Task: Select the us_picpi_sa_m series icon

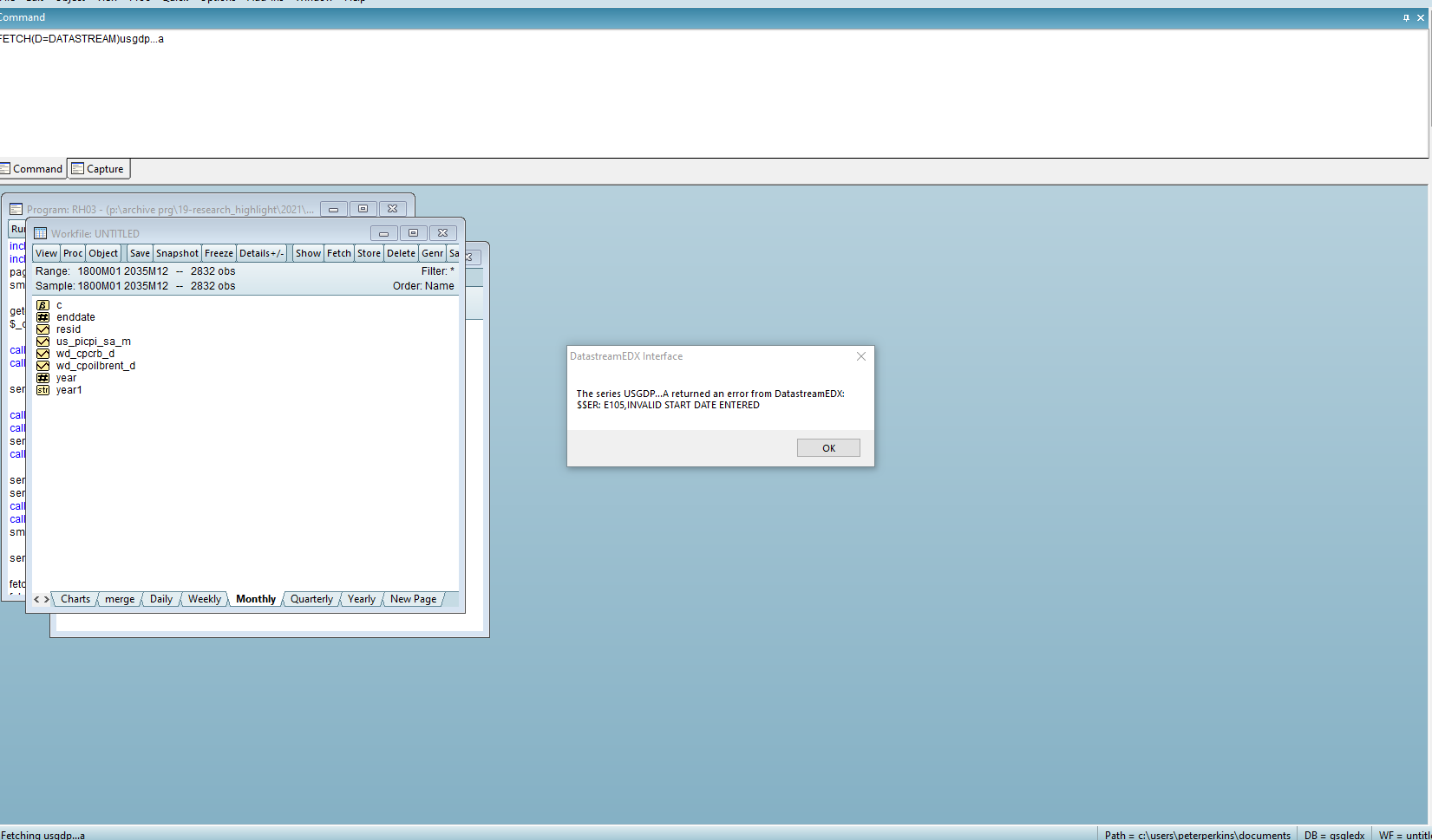Action: click(x=43, y=342)
